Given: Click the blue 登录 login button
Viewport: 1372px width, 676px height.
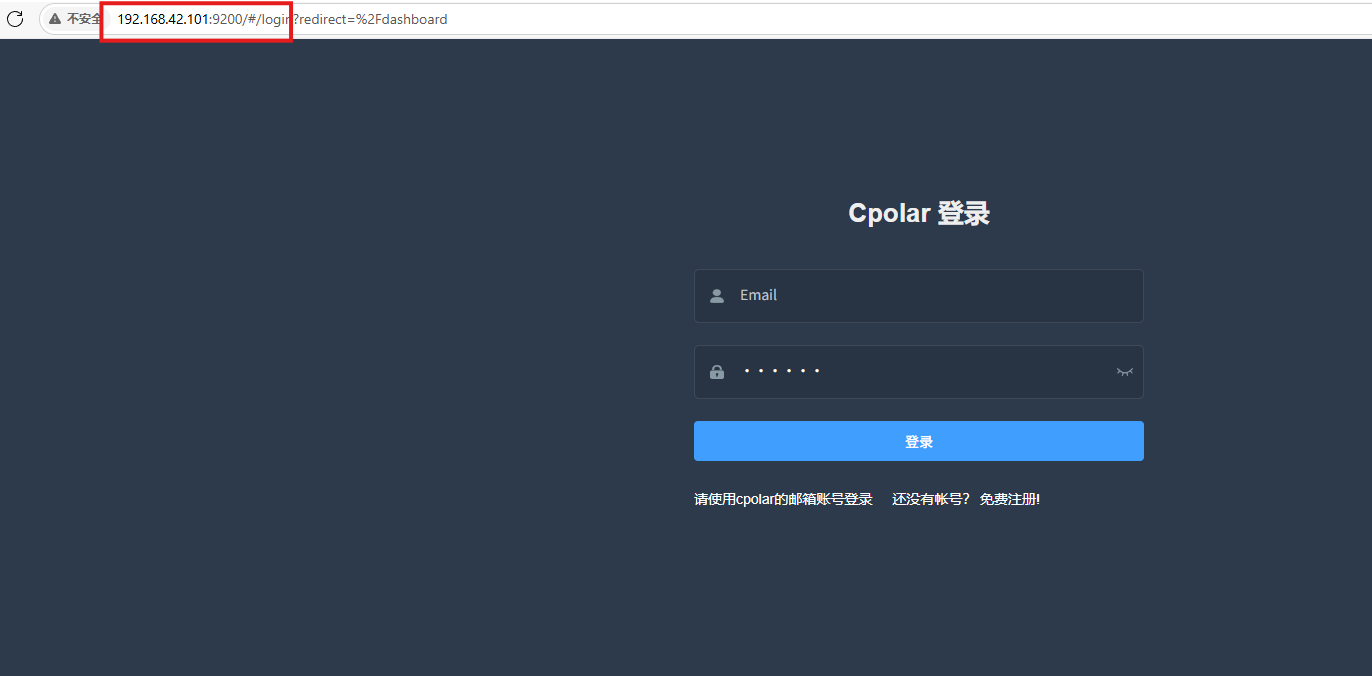Looking at the screenshot, I should point(918,440).
